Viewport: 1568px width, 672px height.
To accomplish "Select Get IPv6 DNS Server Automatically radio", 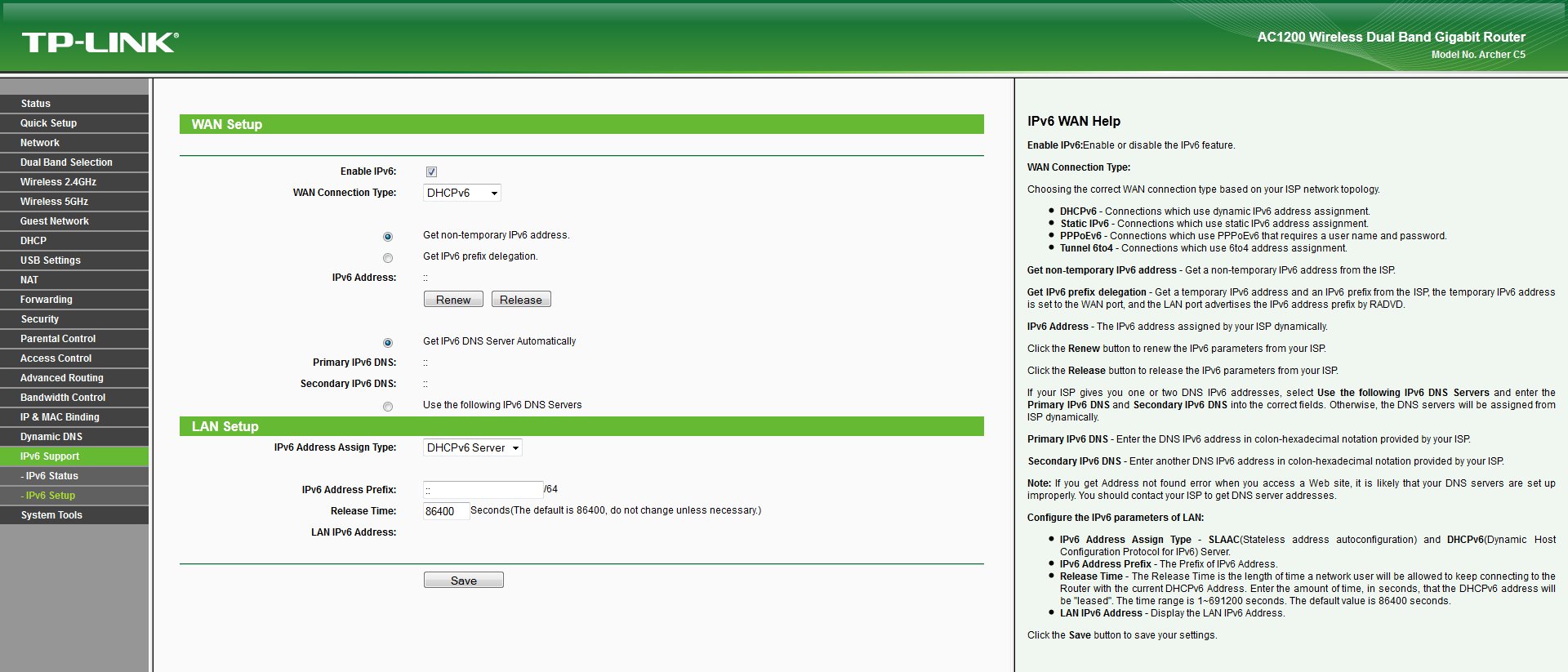I will [388, 343].
